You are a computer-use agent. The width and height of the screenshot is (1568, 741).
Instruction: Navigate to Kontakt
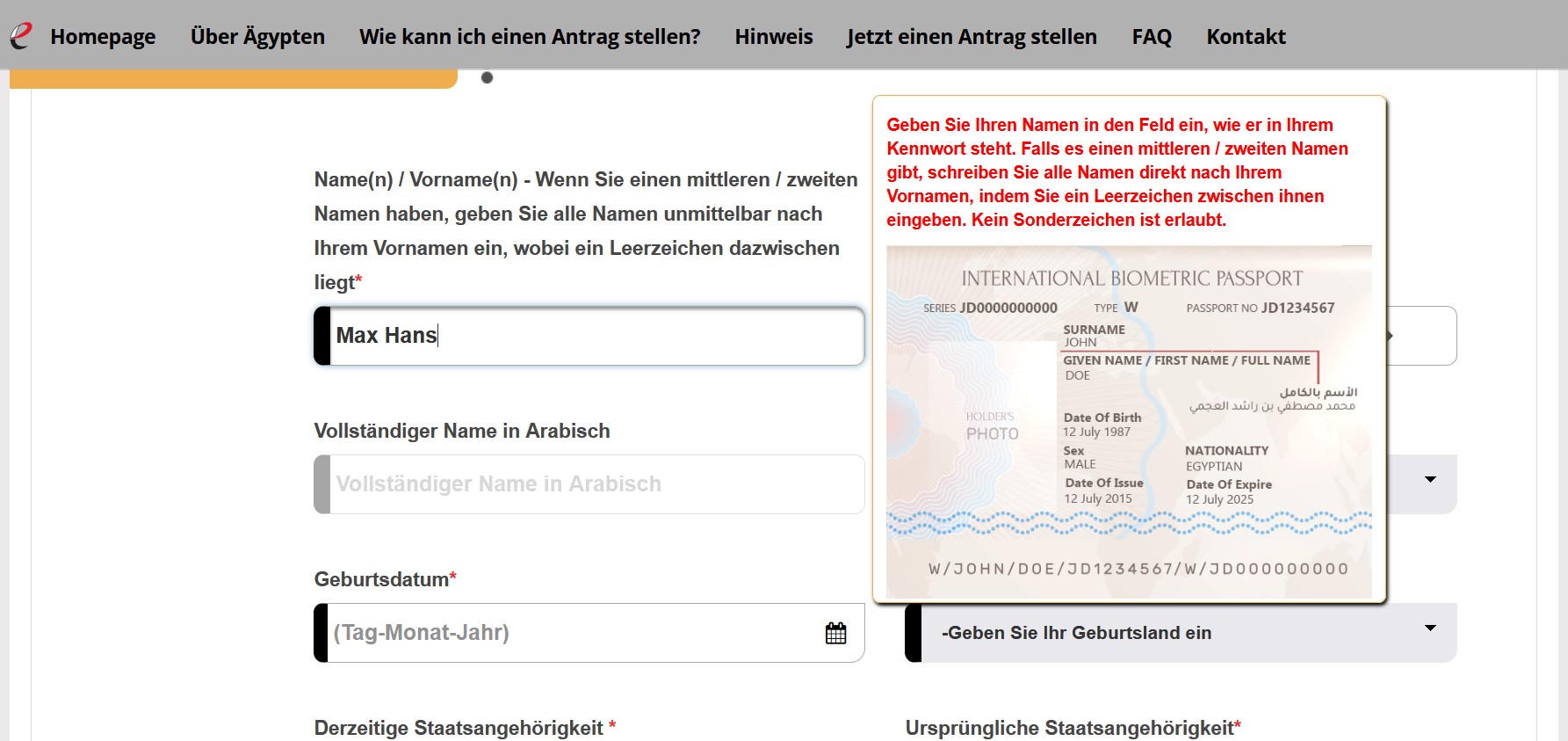click(1245, 37)
